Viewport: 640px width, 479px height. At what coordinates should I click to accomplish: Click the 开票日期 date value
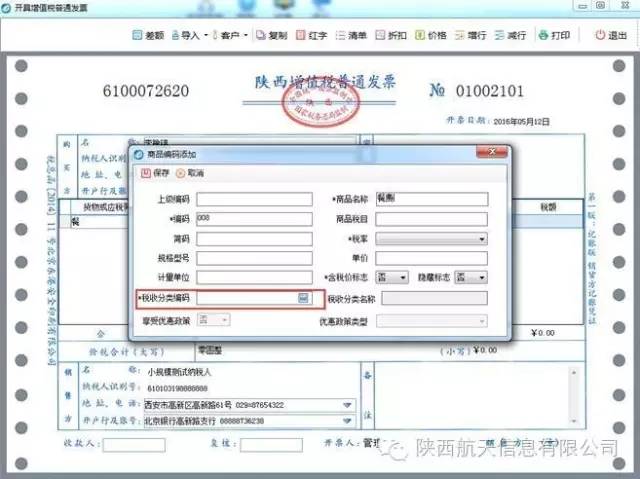click(x=521, y=122)
